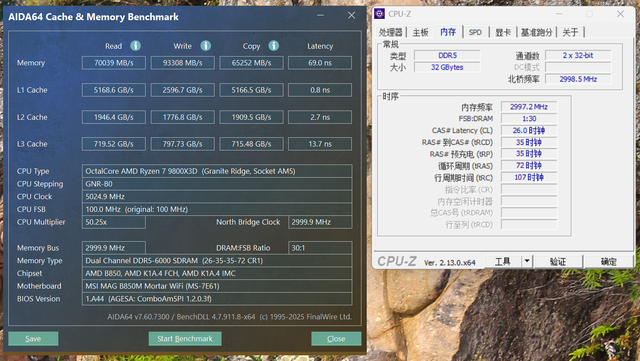The height and width of the screenshot is (361, 640).
Task: Click the Memory Latency value 69.0 ns
Action: 320,63
